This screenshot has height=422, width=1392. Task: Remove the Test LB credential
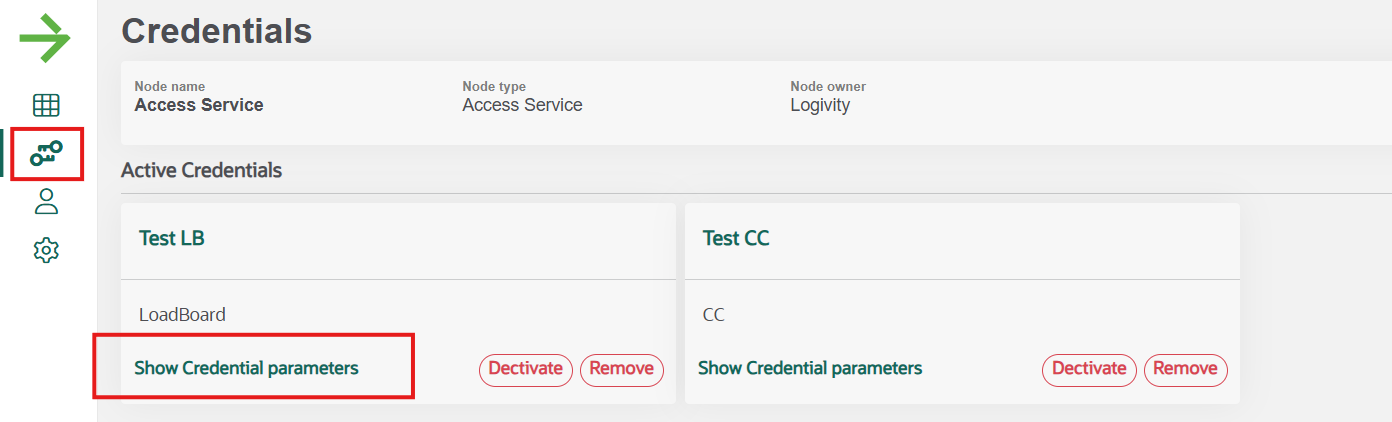[x=622, y=369]
